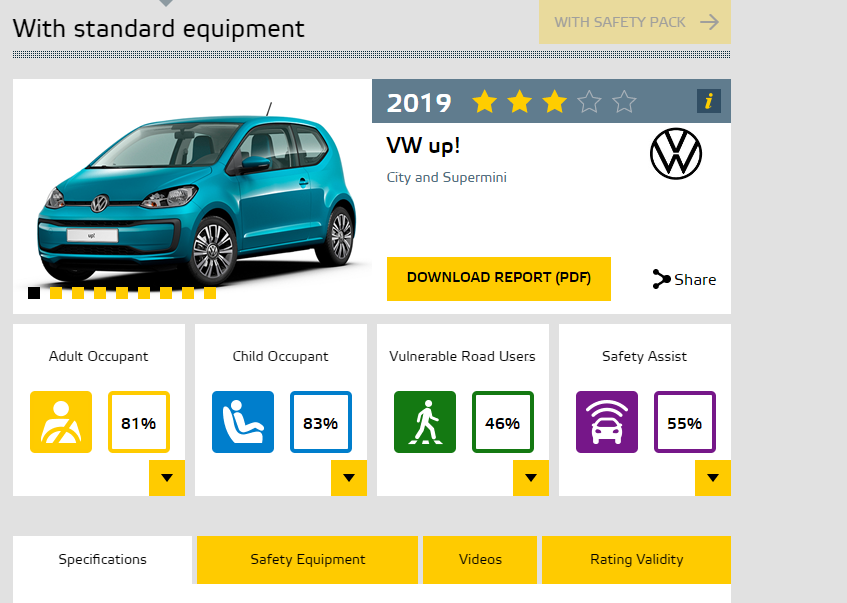Click the Share link
847x603 pixels.
[x=684, y=279]
